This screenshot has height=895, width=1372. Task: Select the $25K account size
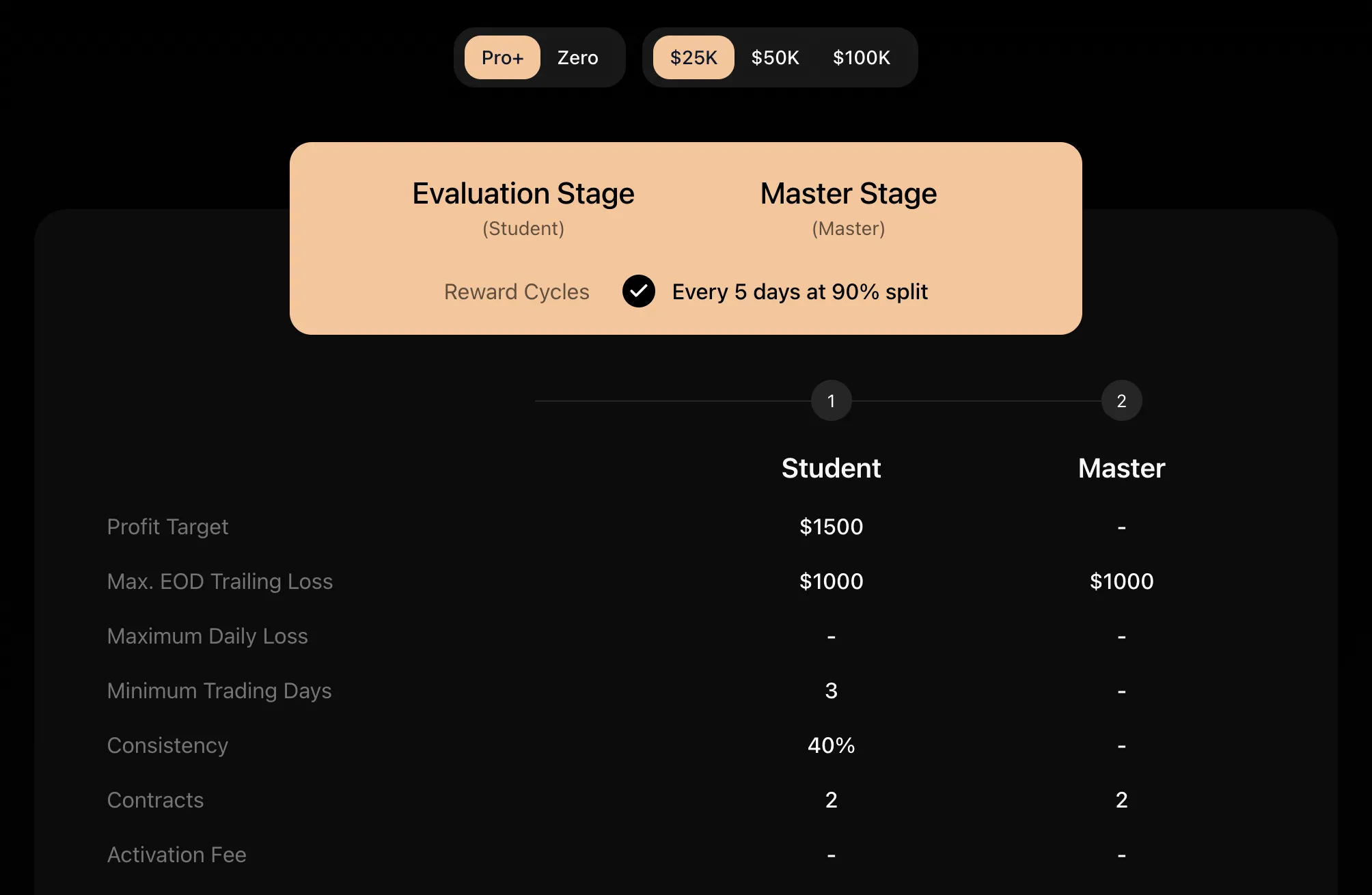coord(694,57)
